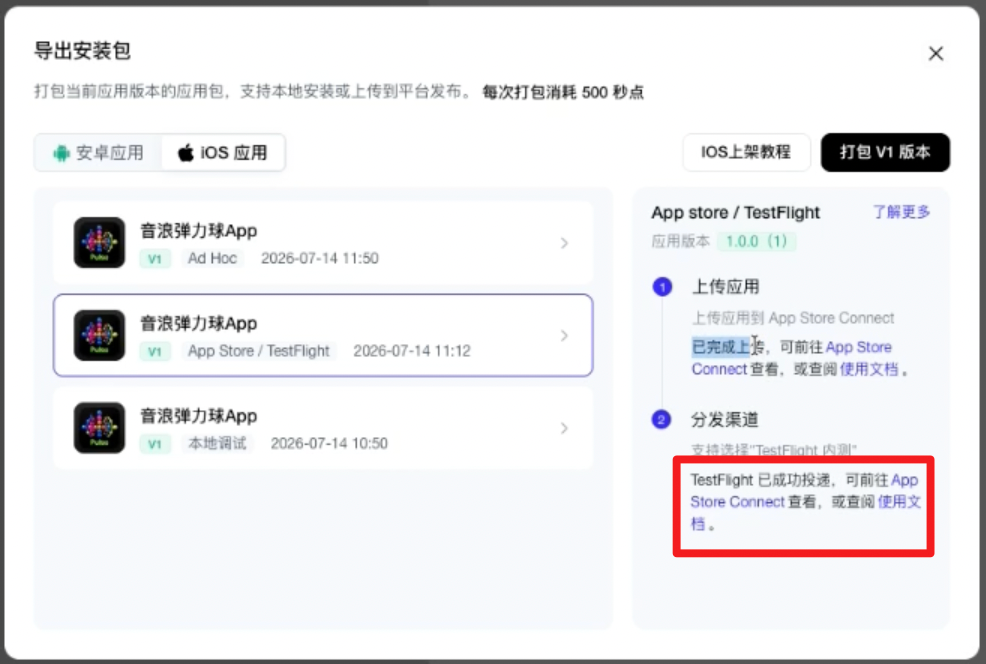
Task: Expand the Ad Hoc build entry chevron
Action: 564,243
